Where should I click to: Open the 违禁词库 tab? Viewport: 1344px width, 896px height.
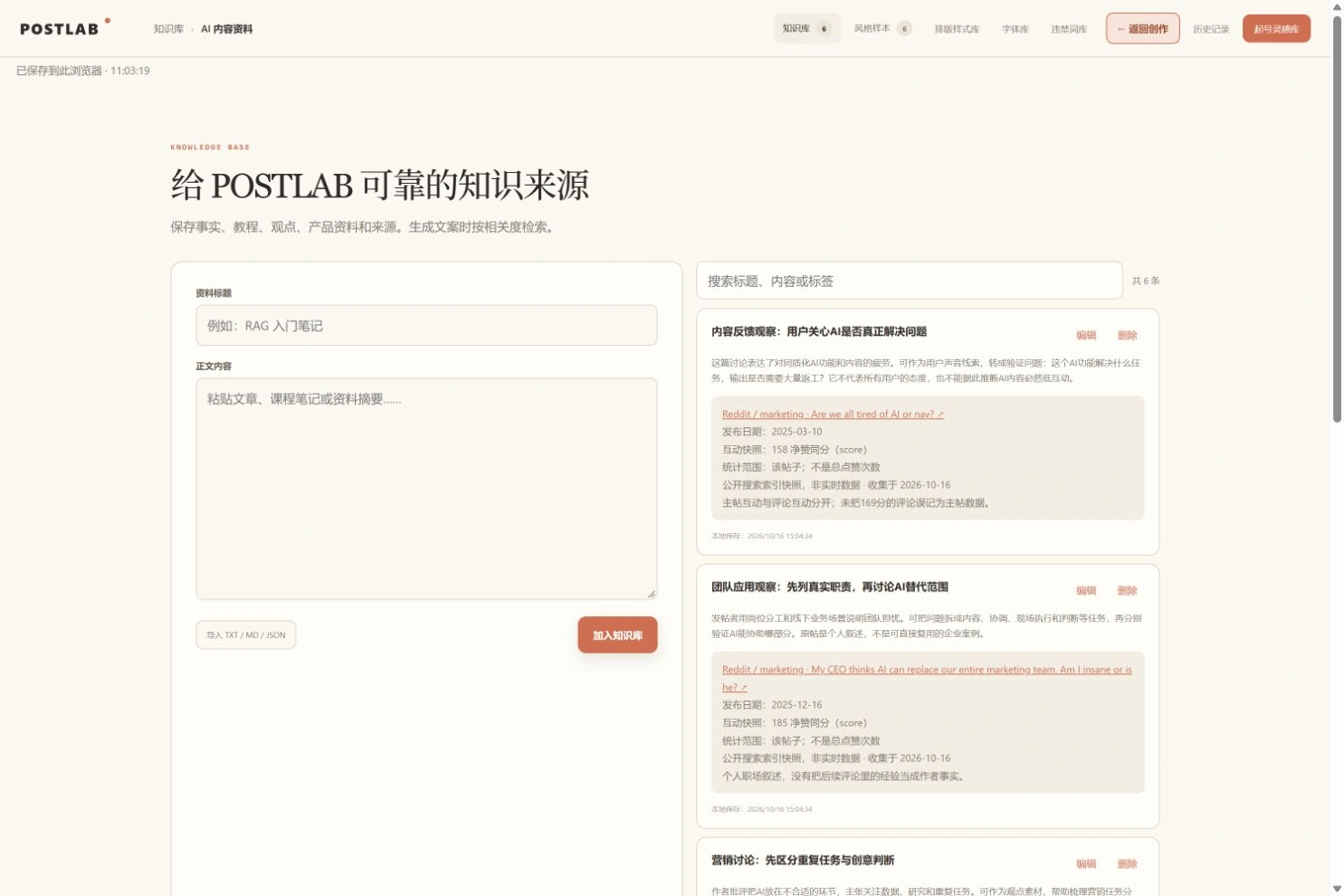click(1069, 29)
